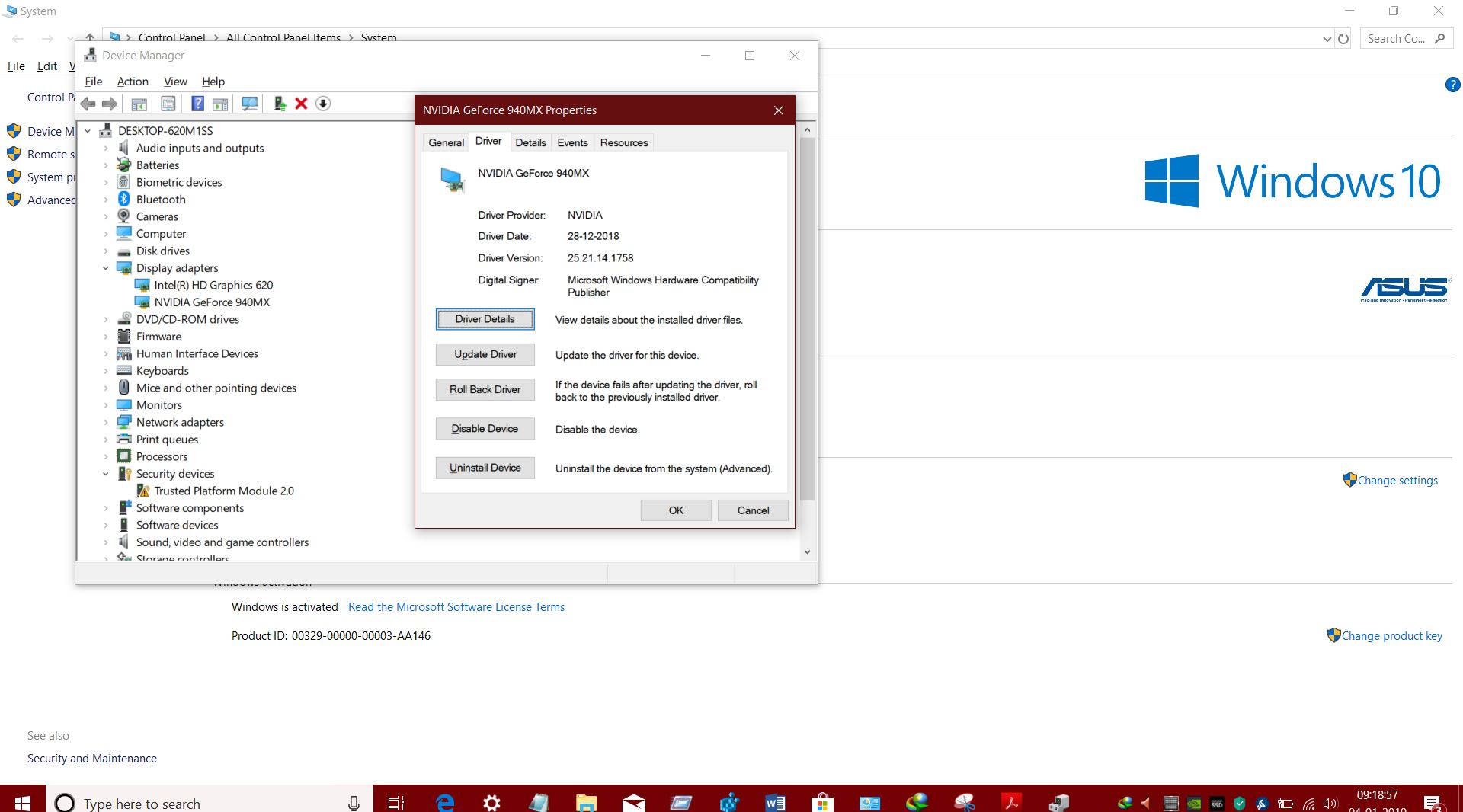Expand the Network adapters category
This screenshot has width=1463, height=812.
click(107, 422)
